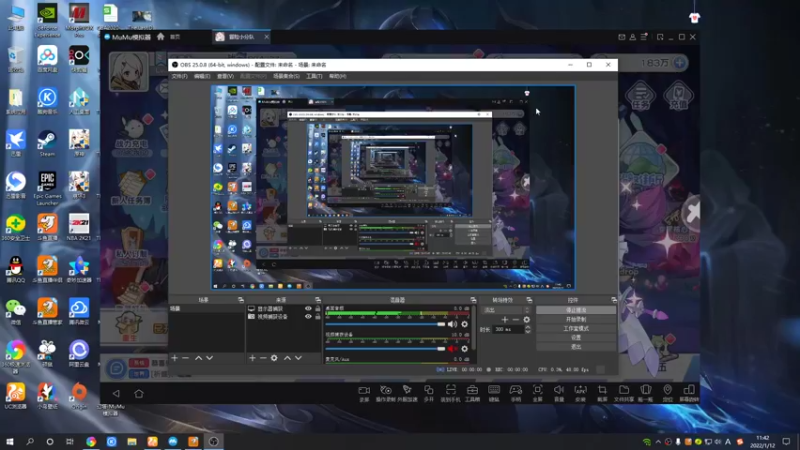This screenshot has width=800, height=450.
Task: Open the OBS 工具(T) menu
Action: (314, 76)
